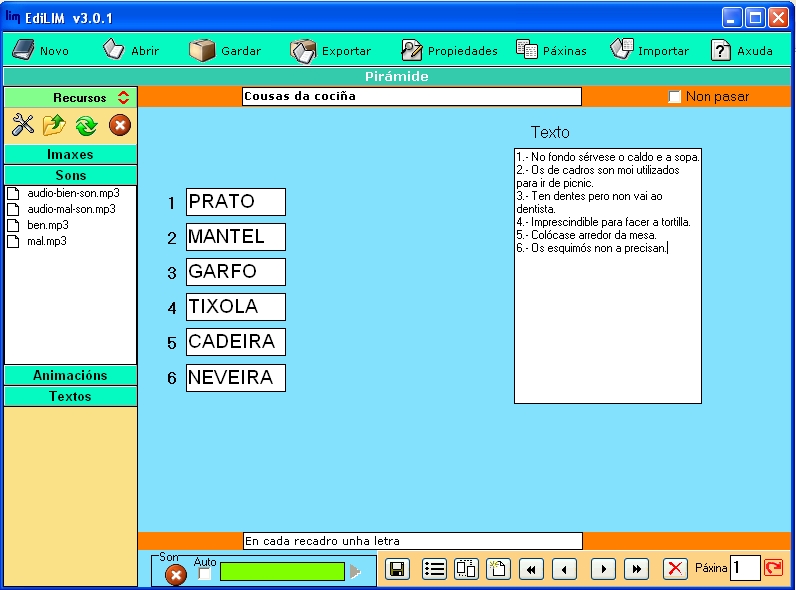This screenshot has width=796, height=590.
Task: Remove the sound with the red Son button
Action: (175, 574)
